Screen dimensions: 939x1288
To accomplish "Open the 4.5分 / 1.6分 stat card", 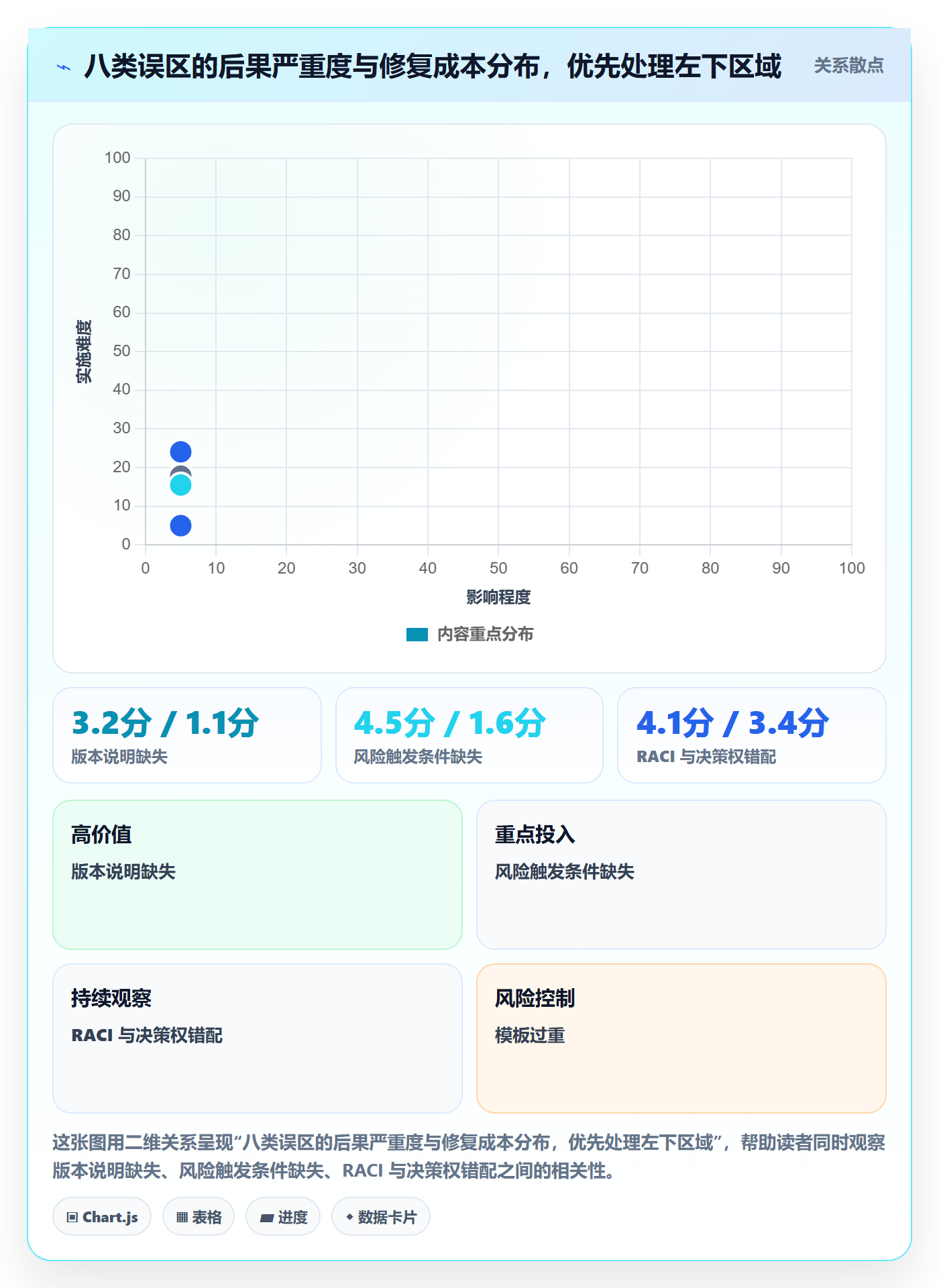I will click(469, 735).
